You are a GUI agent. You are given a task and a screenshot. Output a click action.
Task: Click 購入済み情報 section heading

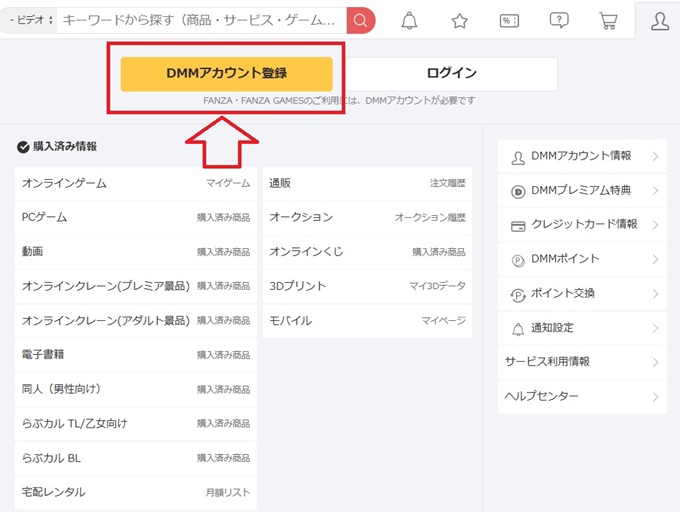[65, 147]
